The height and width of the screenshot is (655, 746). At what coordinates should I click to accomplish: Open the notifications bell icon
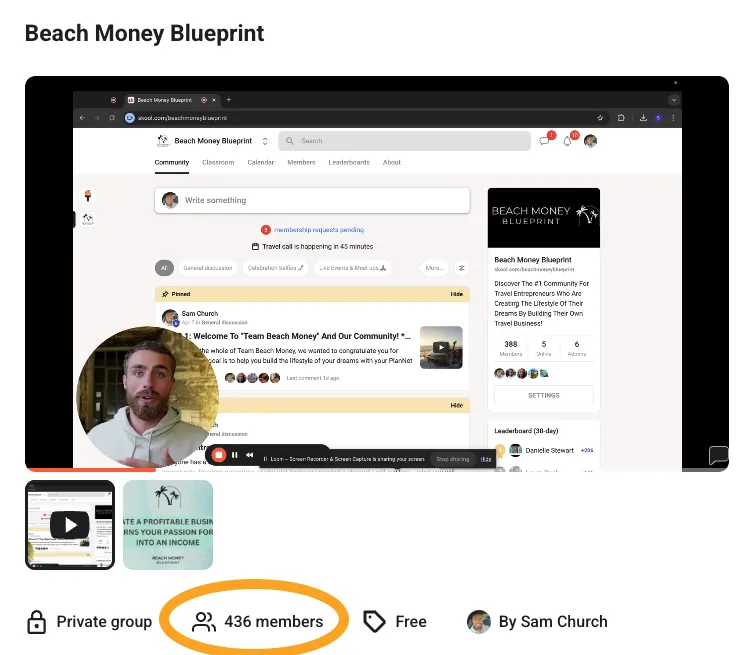click(567, 141)
